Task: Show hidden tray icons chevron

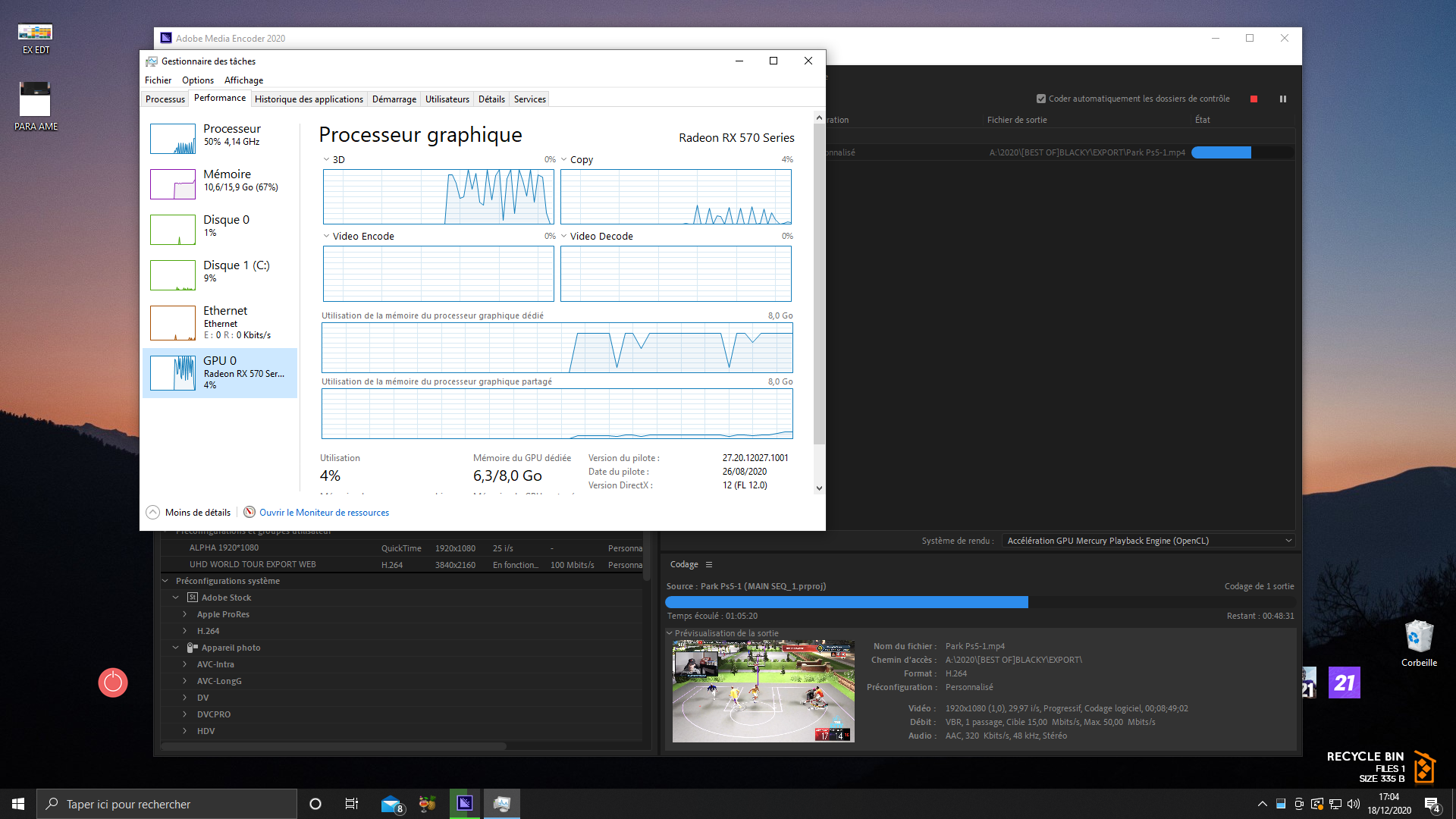Action: tap(1262, 804)
